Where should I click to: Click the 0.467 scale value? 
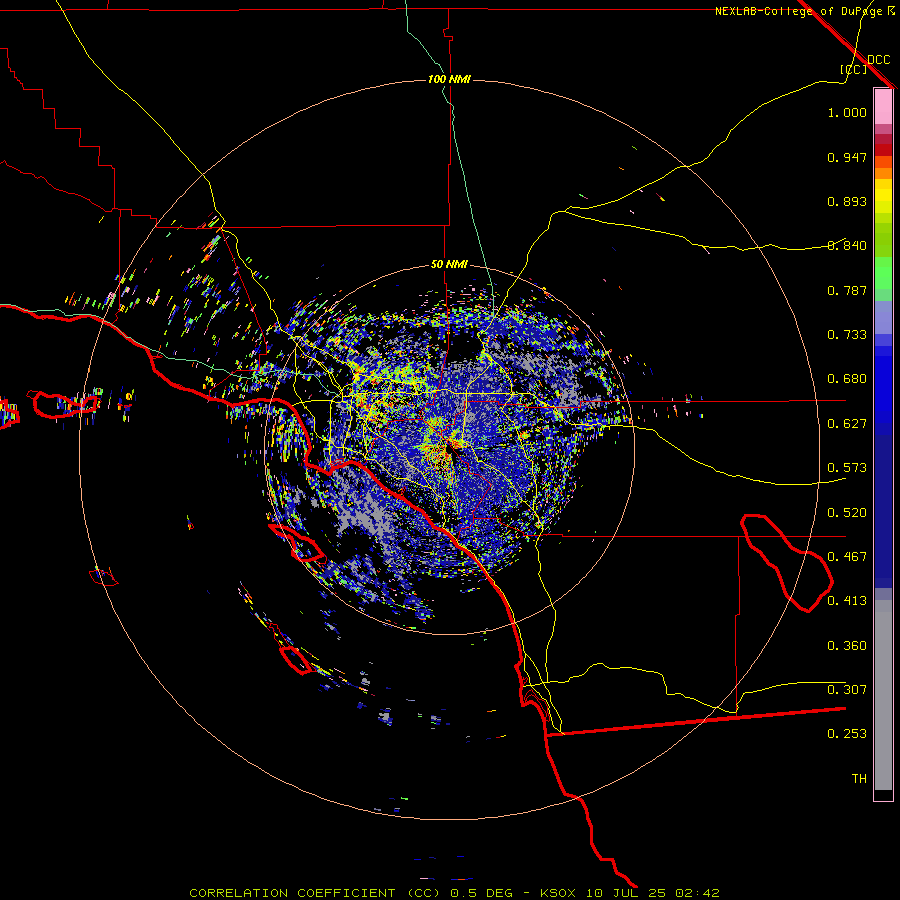pyautogui.click(x=847, y=557)
